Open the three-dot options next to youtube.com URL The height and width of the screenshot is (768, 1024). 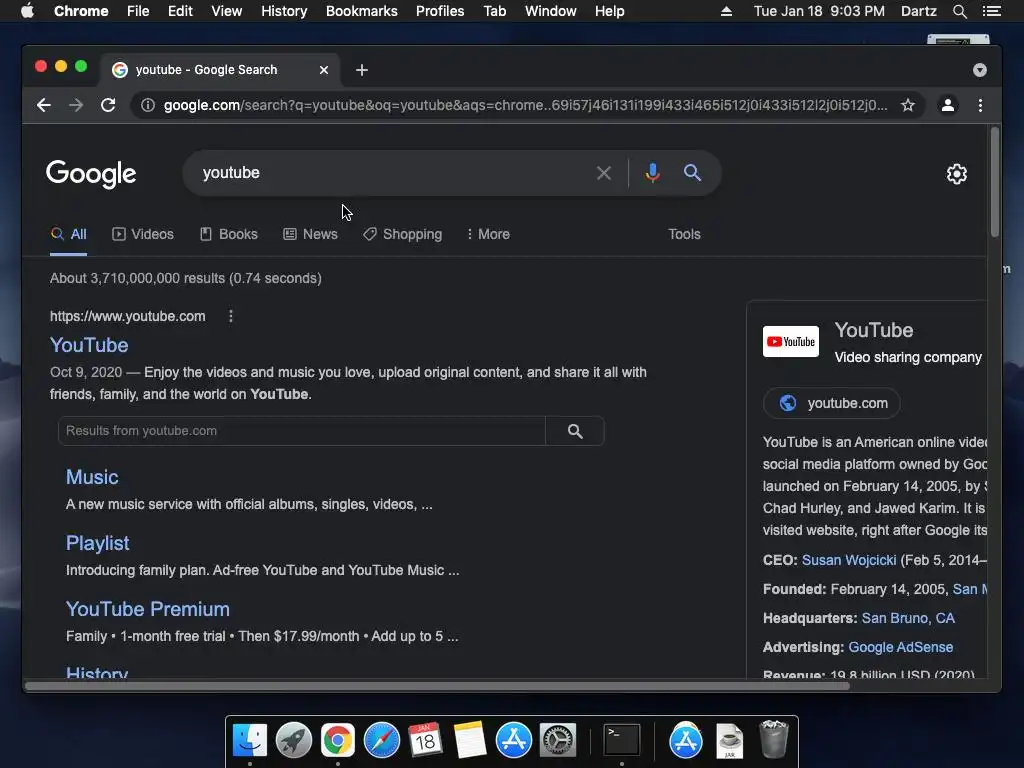click(x=231, y=316)
